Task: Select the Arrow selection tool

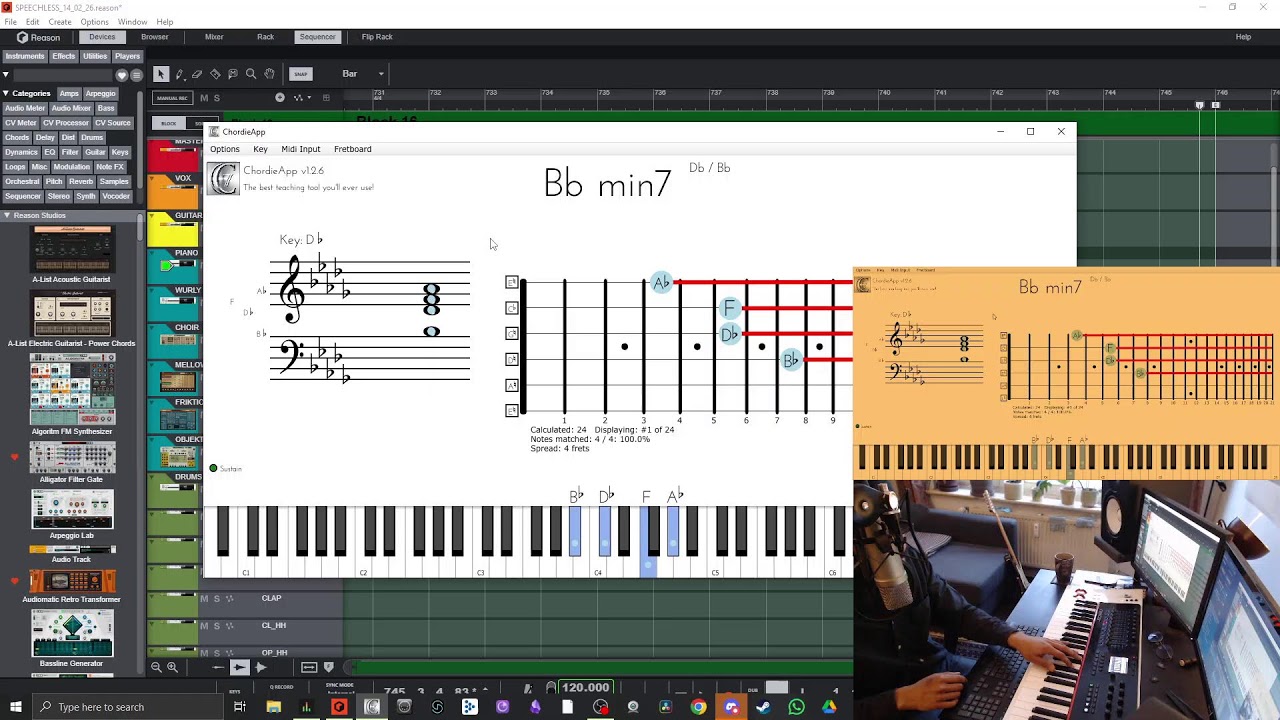Action: tap(161, 74)
